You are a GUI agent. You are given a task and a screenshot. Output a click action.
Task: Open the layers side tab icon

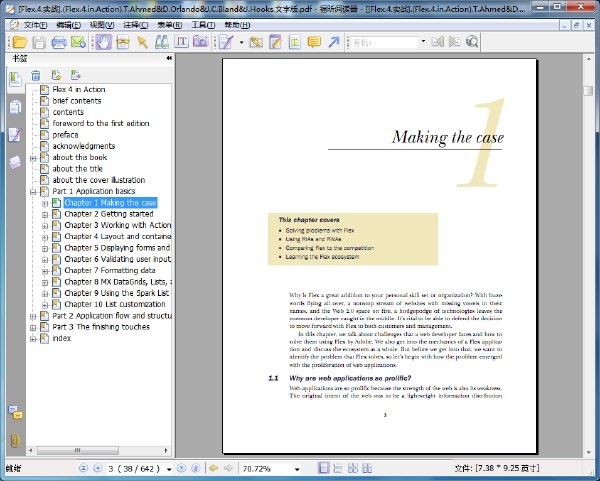pyautogui.click(x=15, y=162)
